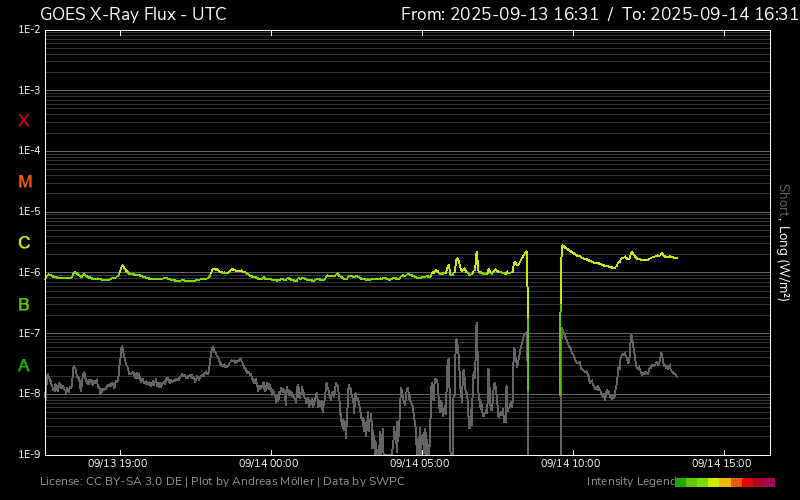Screen dimensions: 800x500
Task: Click the 'GOES X-Ray Flux - UTC' title
Action: 133,14
